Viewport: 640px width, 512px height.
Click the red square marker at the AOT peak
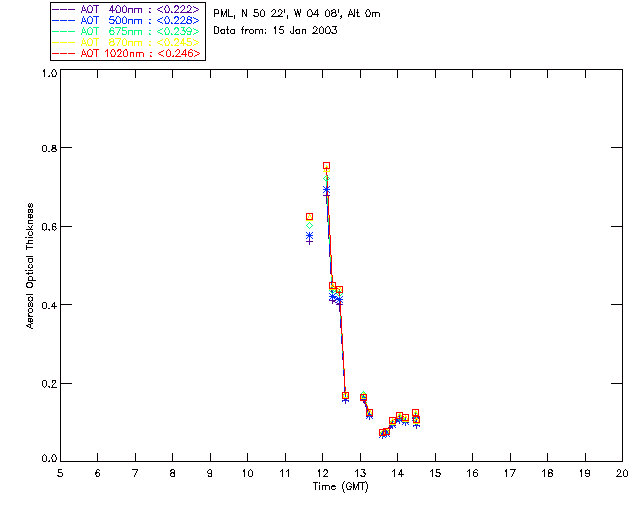point(327,166)
